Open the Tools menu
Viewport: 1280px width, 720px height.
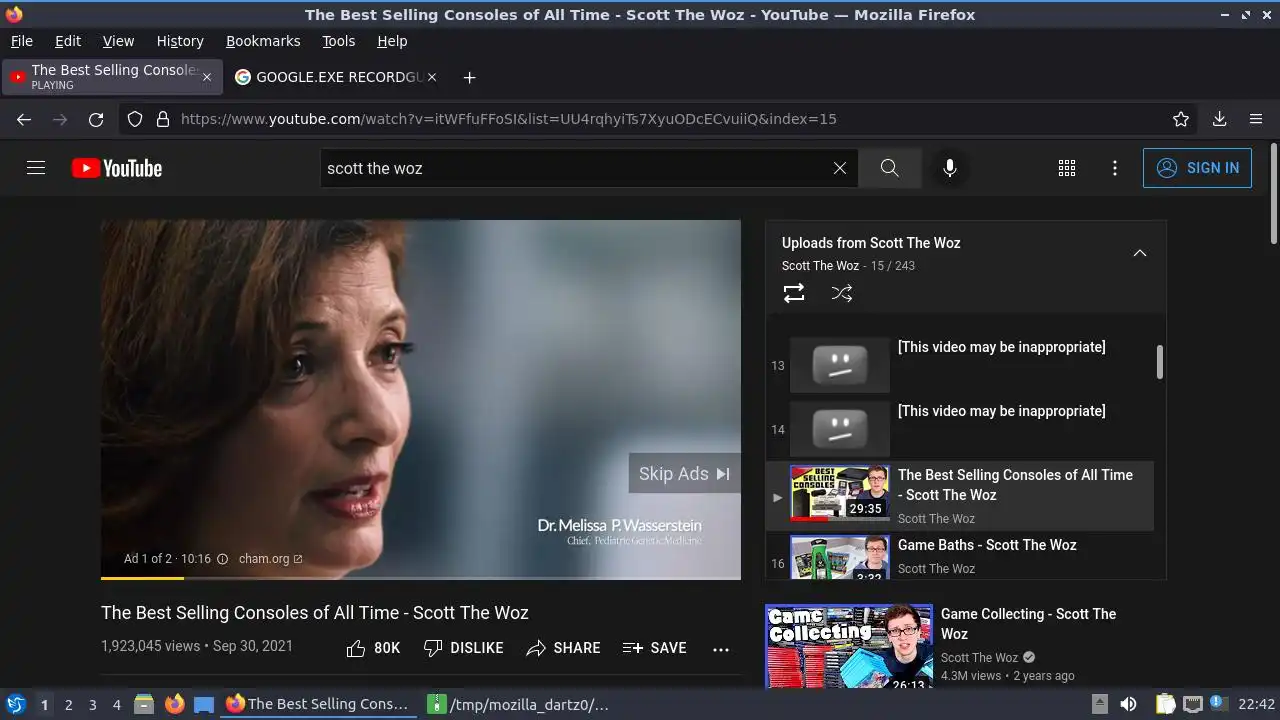click(x=338, y=41)
